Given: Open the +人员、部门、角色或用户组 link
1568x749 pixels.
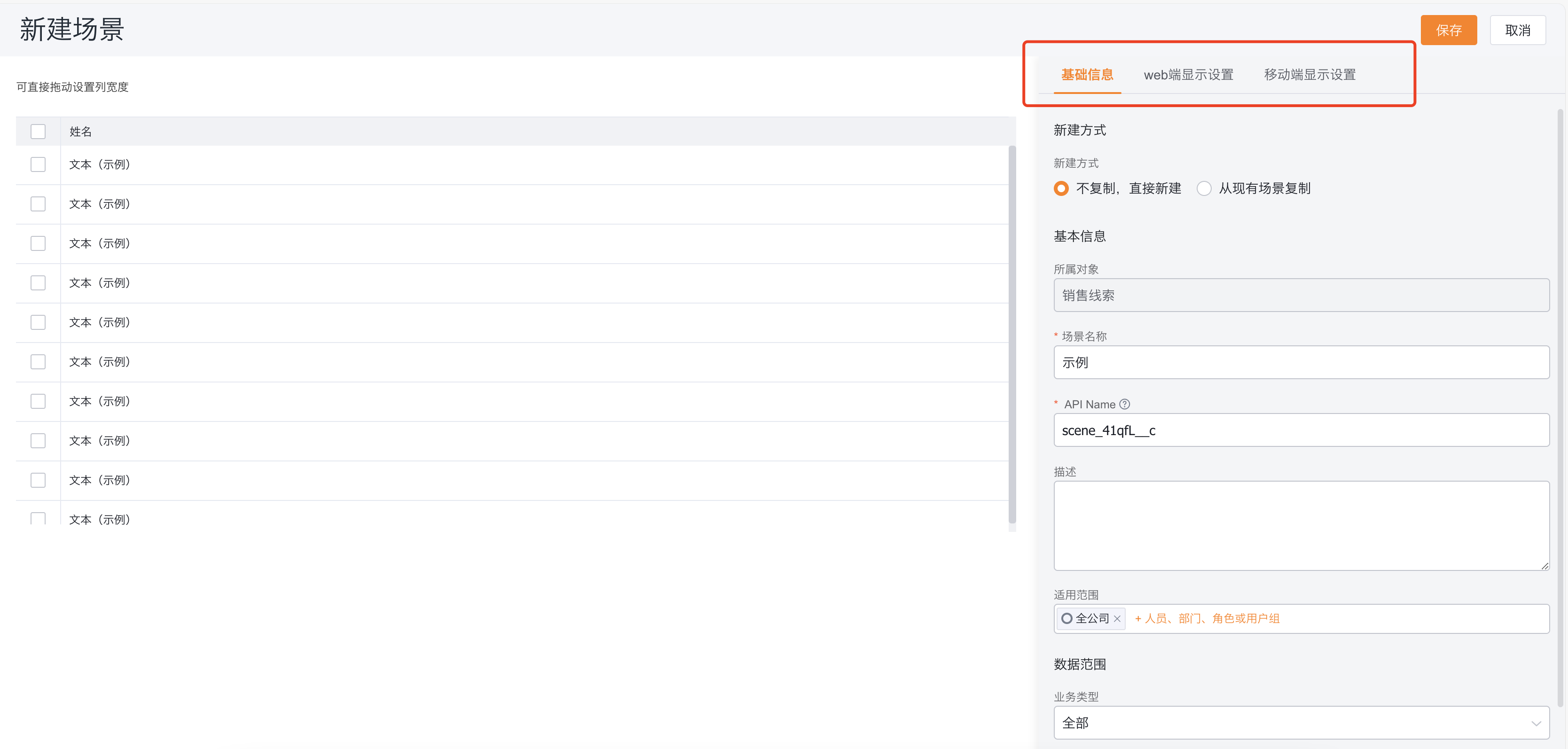Looking at the screenshot, I should pos(1207,618).
